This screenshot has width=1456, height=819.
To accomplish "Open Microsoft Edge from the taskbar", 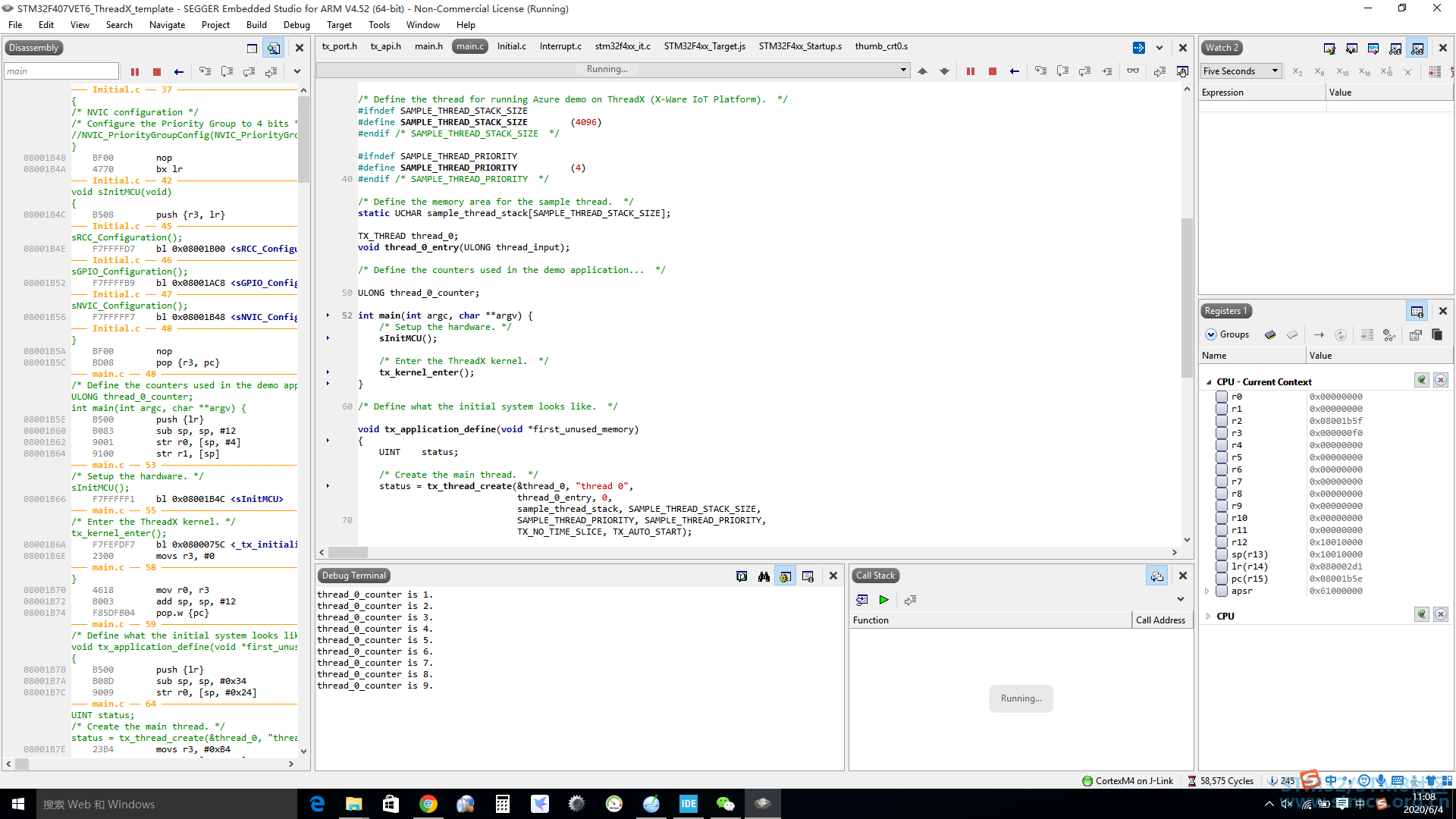I will 317,804.
